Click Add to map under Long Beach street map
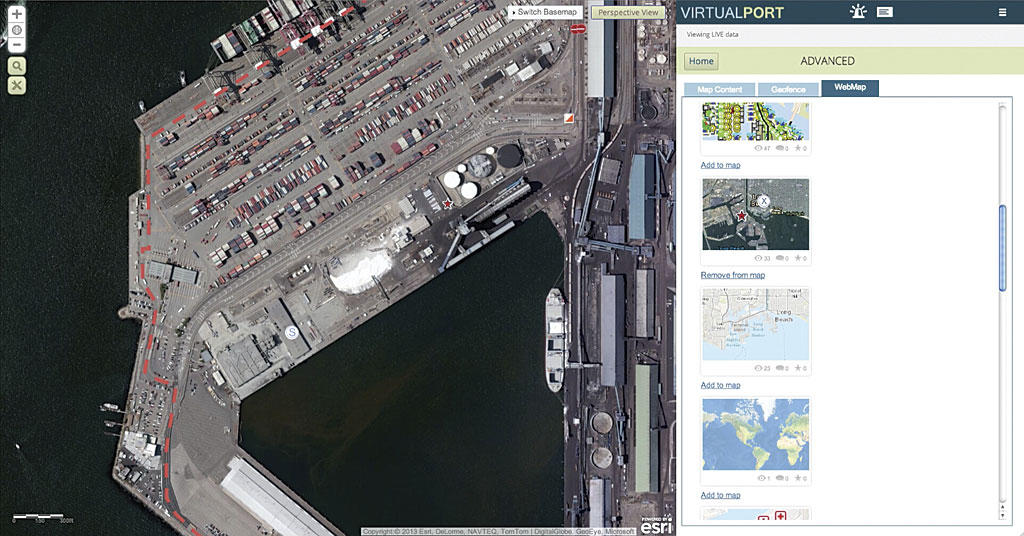Screen dimensions: 1024x536 (x=720, y=385)
